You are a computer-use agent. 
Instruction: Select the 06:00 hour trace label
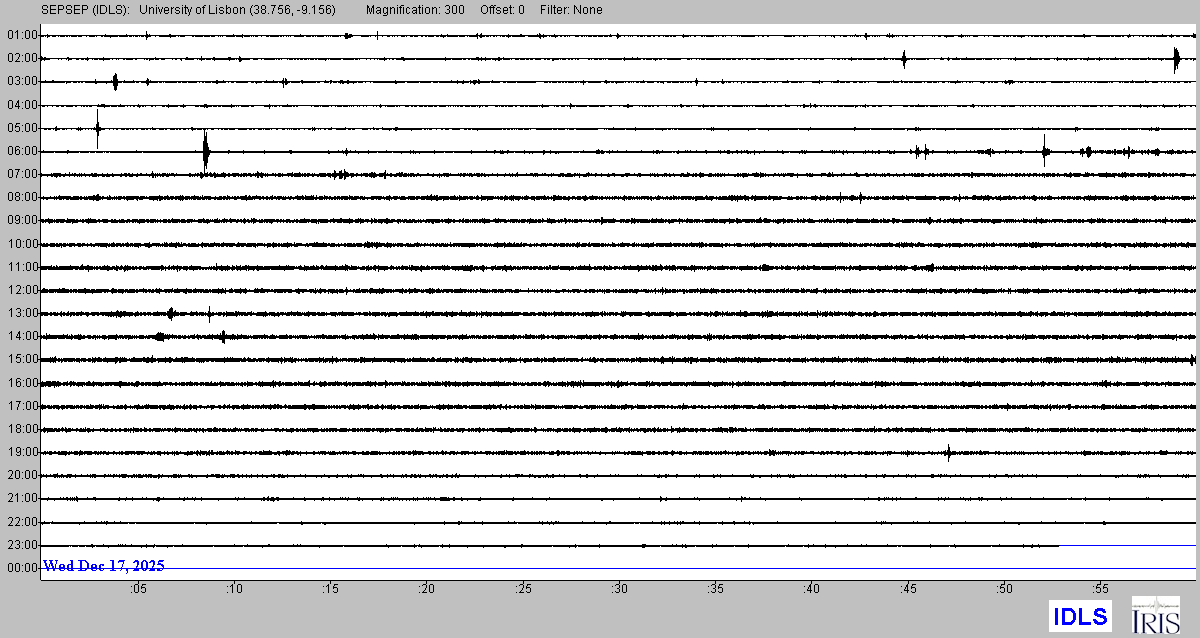coord(21,151)
